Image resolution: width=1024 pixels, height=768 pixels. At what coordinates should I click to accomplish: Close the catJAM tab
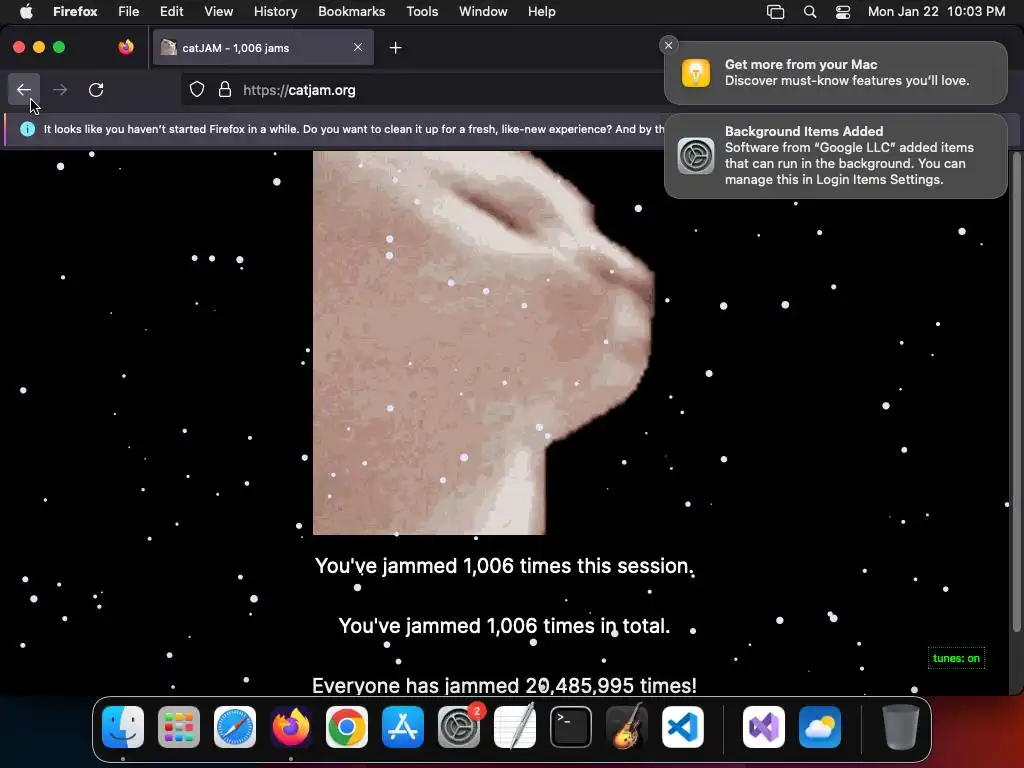(358, 47)
